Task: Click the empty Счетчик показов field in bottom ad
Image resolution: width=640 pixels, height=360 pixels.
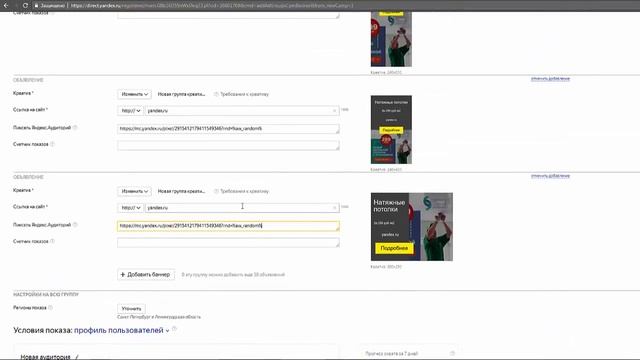Action: click(x=228, y=242)
